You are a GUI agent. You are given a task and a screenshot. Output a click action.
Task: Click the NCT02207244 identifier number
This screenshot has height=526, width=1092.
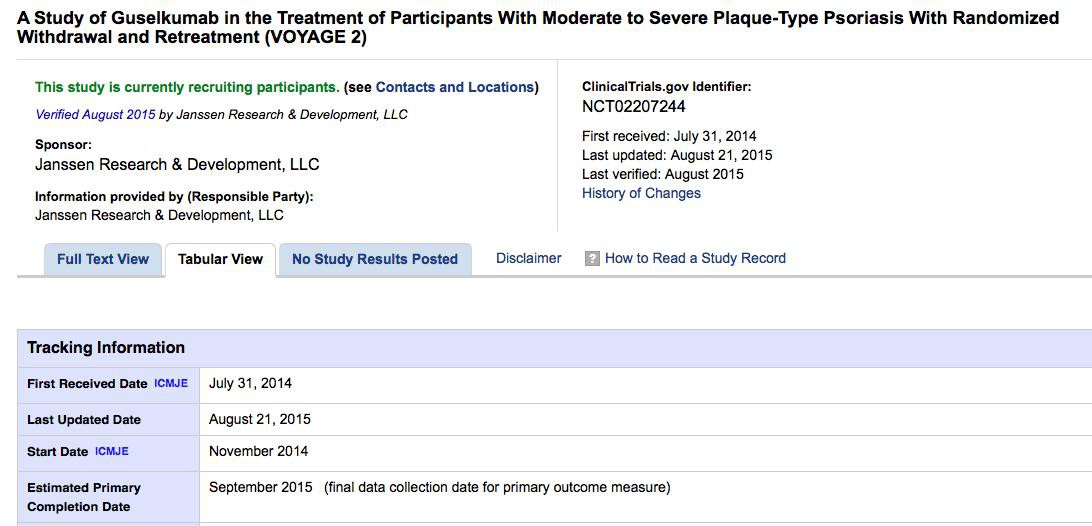coord(634,107)
